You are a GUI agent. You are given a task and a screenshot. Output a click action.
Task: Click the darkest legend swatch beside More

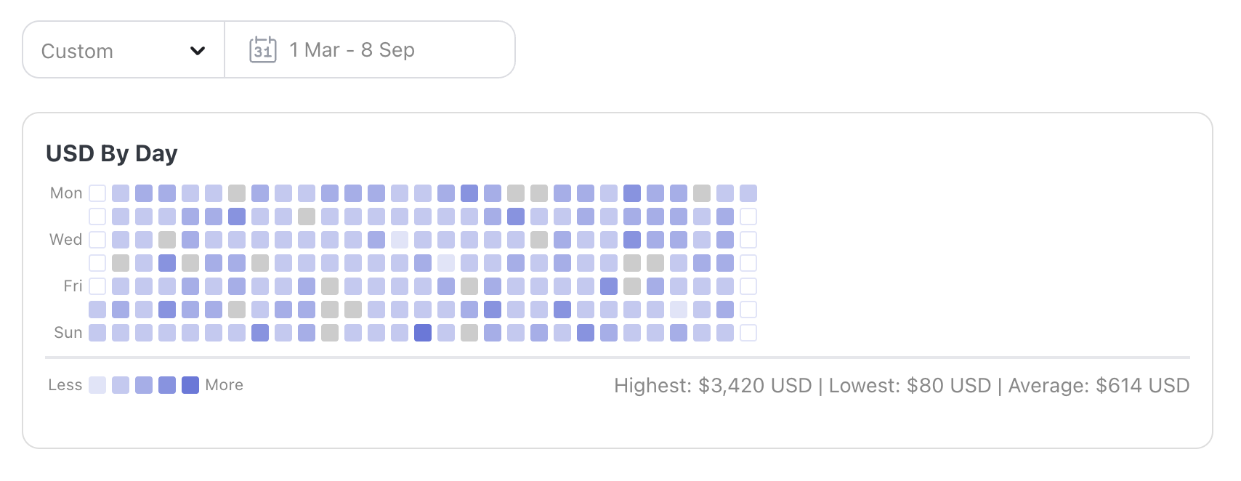[x=190, y=385]
